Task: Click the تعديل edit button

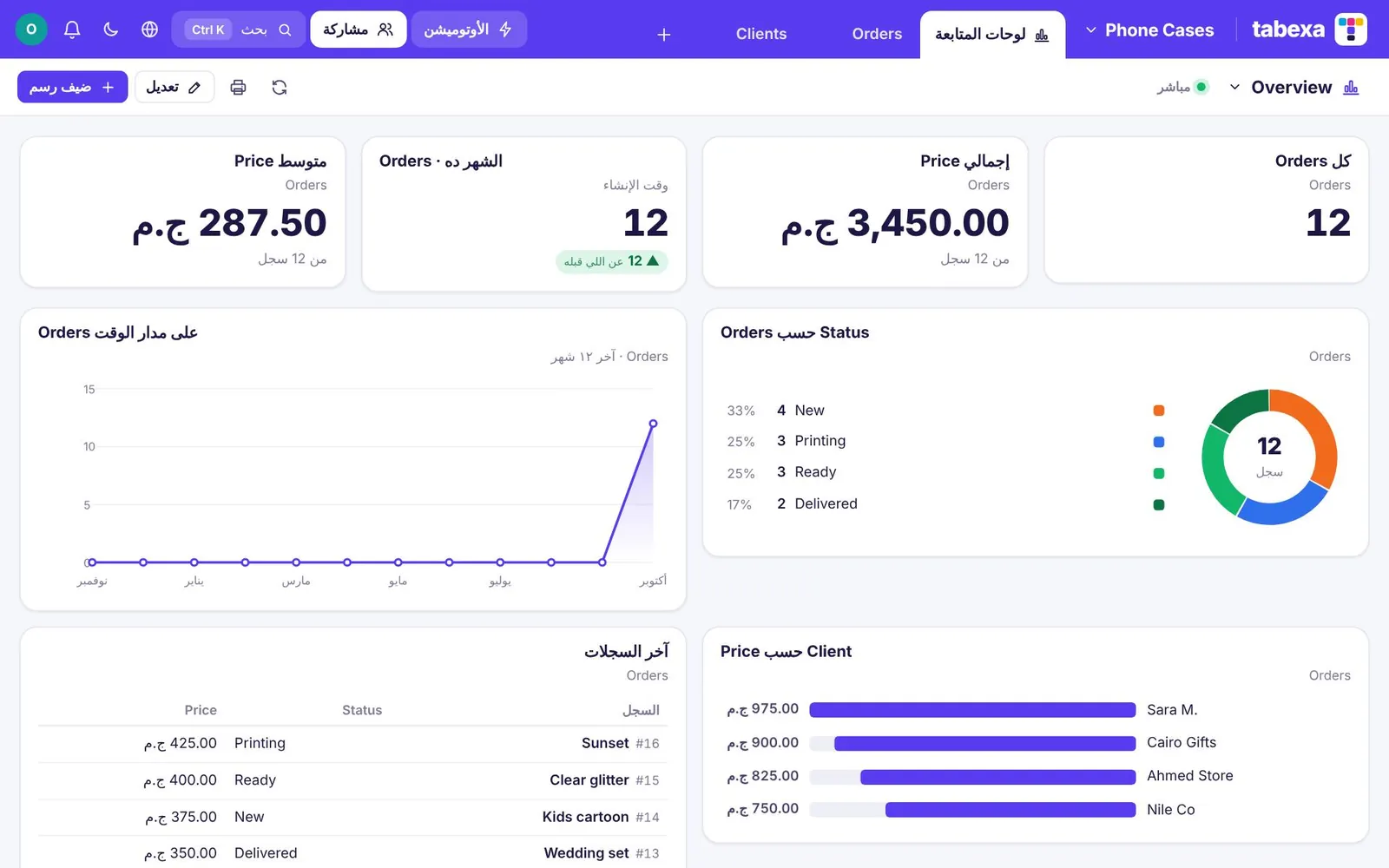Action: point(174,87)
